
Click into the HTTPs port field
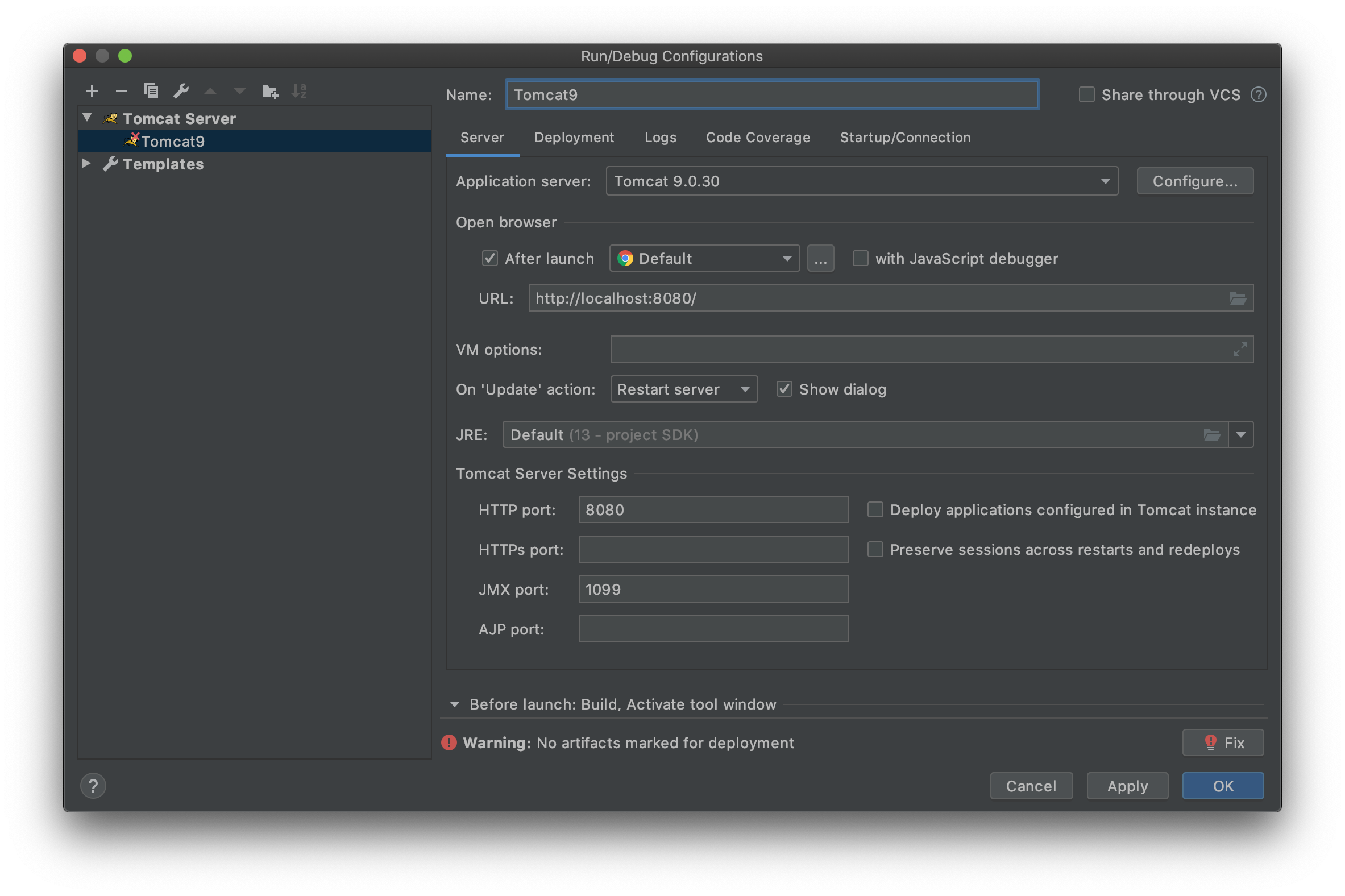(713, 550)
